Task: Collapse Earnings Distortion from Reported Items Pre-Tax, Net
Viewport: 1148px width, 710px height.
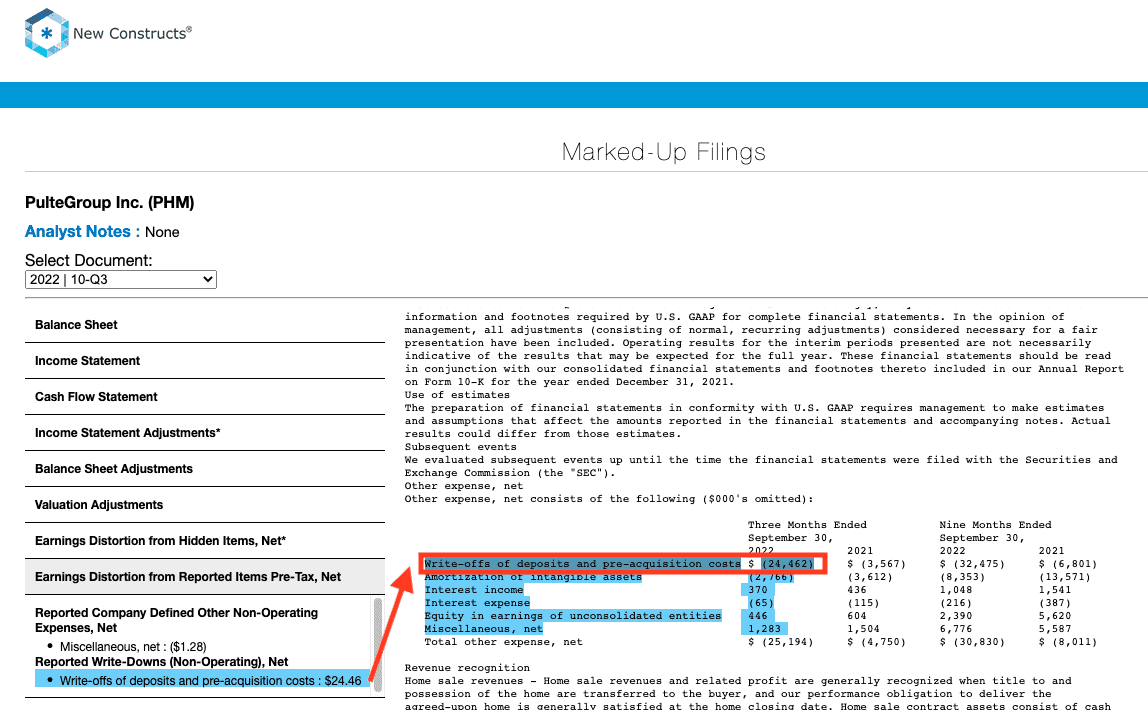Action: point(205,577)
